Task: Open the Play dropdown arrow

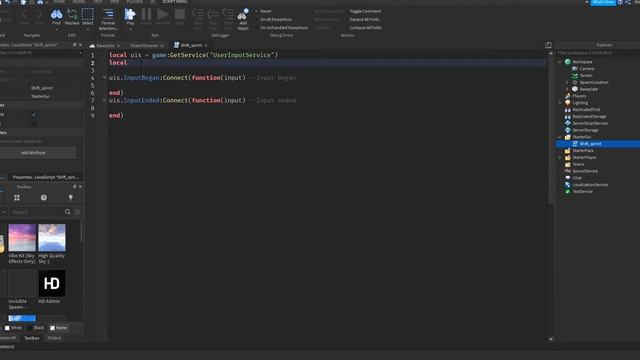Action: [x=130, y=29]
